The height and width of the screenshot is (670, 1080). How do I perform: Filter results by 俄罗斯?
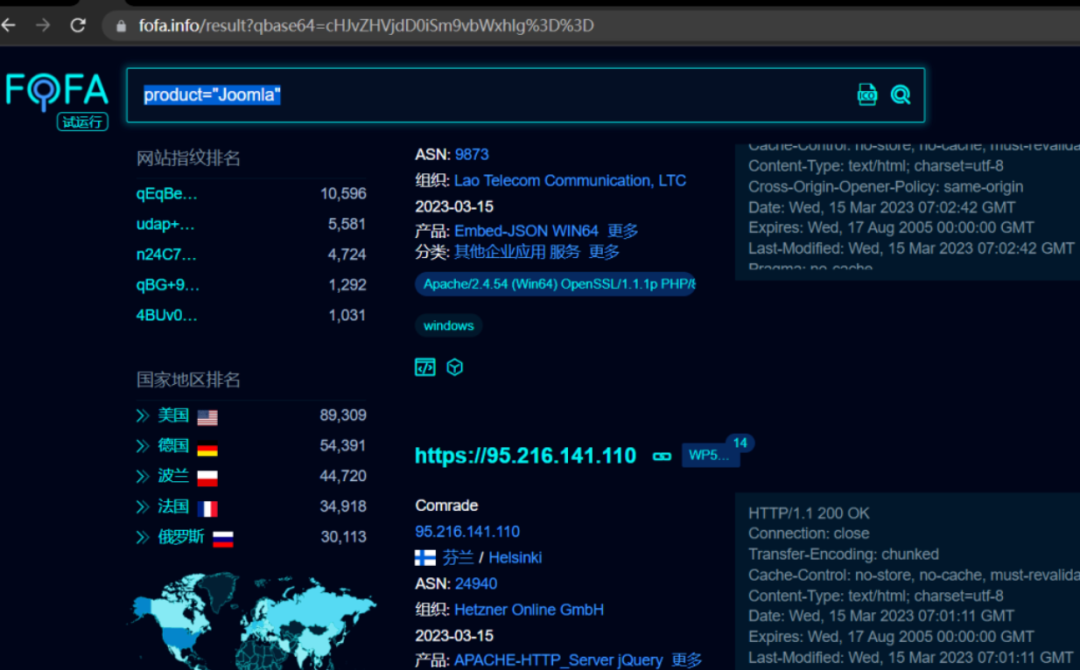pyautogui.click(x=181, y=536)
